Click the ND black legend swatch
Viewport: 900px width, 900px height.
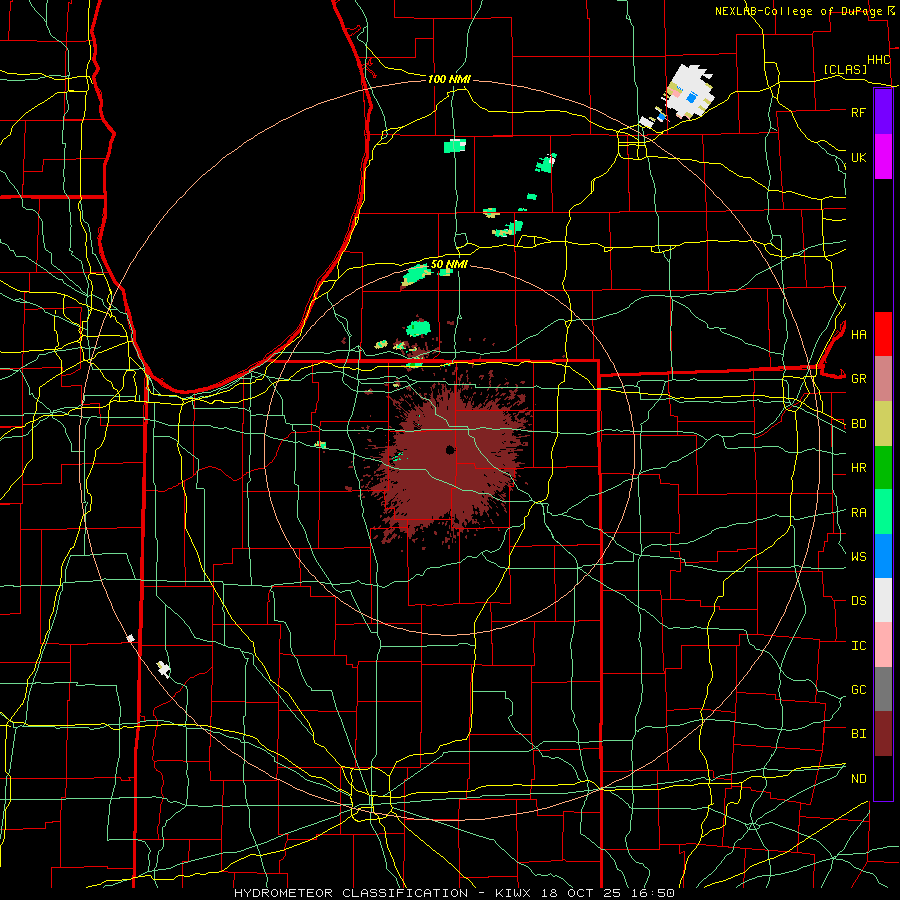coord(883,778)
